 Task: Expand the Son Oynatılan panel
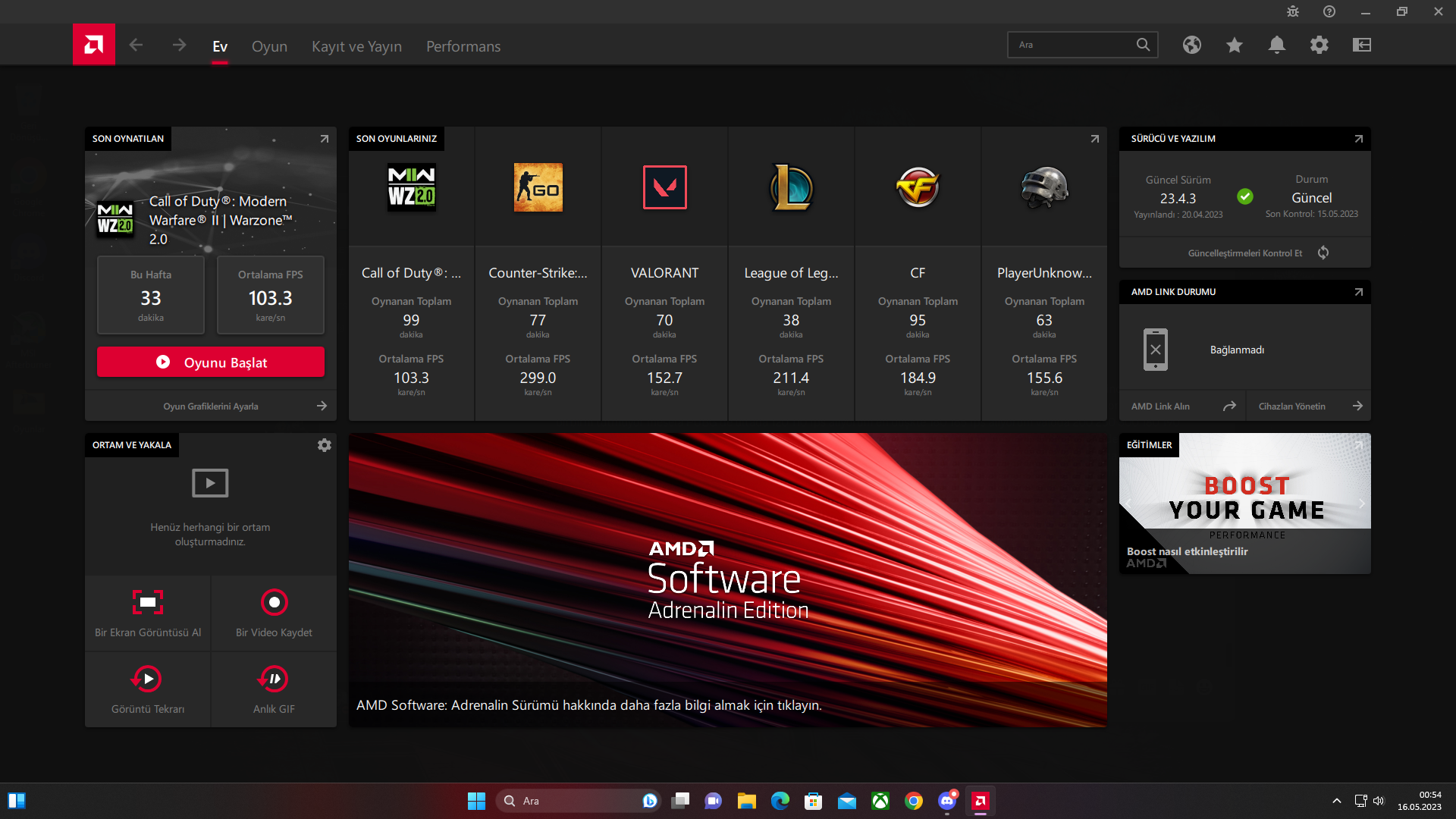[325, 139]
